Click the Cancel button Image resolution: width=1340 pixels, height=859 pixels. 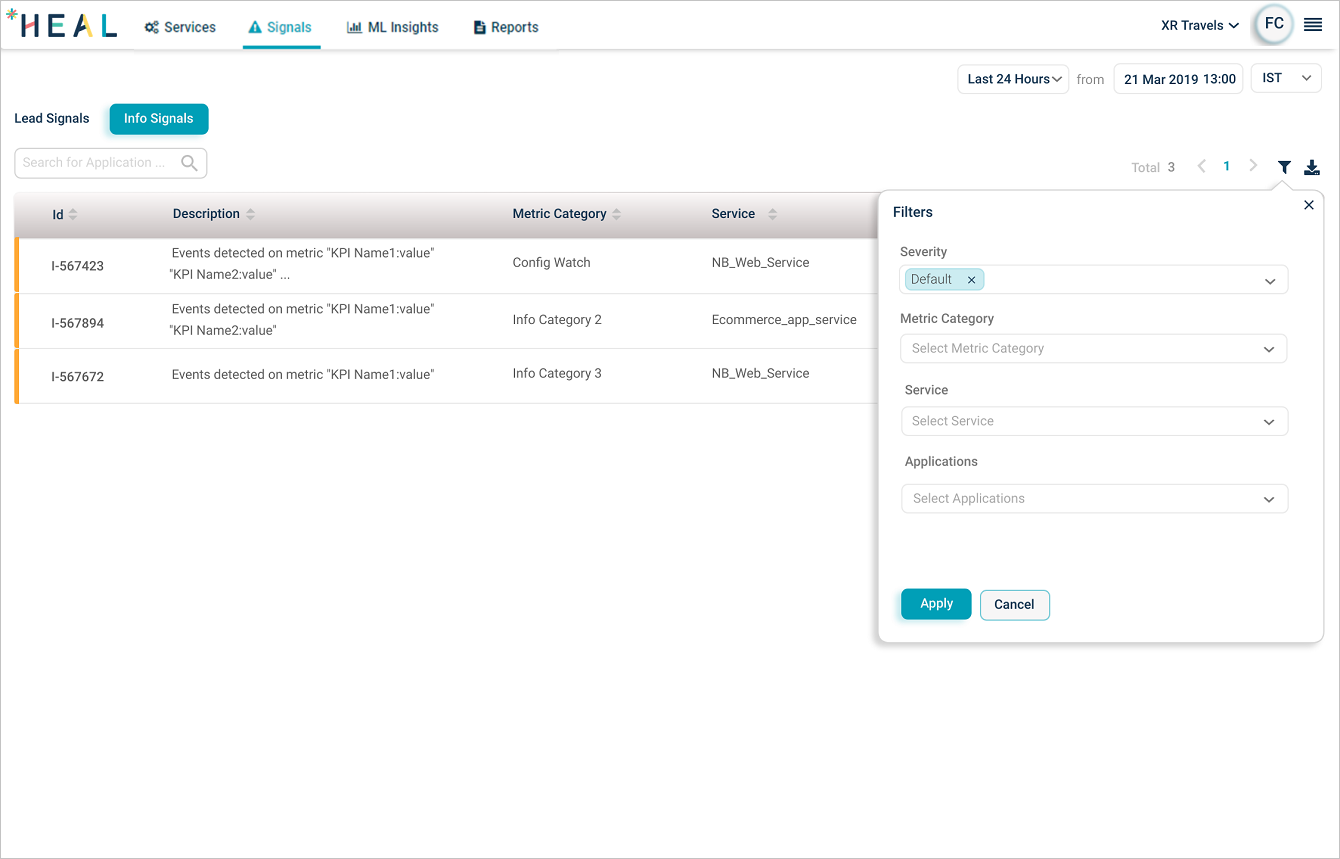click(x=1014, y=604)
